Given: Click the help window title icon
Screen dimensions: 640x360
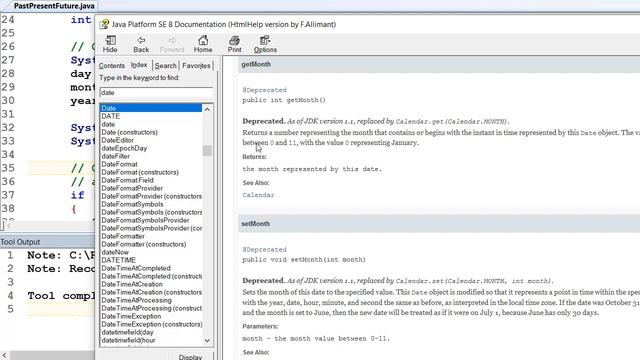Looking at the screenshot, I should (x=104, y=24).
